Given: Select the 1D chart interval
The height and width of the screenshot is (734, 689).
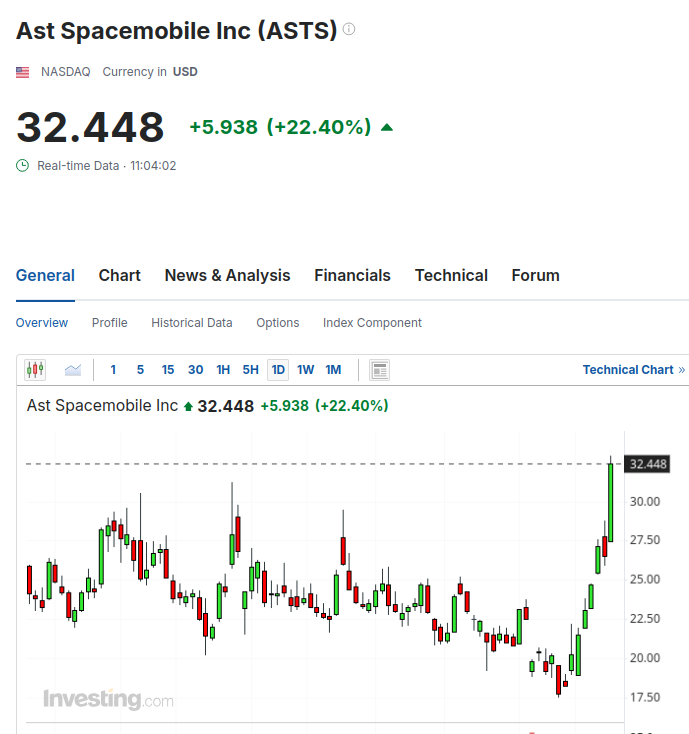Looking at the screenshot, I should (x=278, y=370).
